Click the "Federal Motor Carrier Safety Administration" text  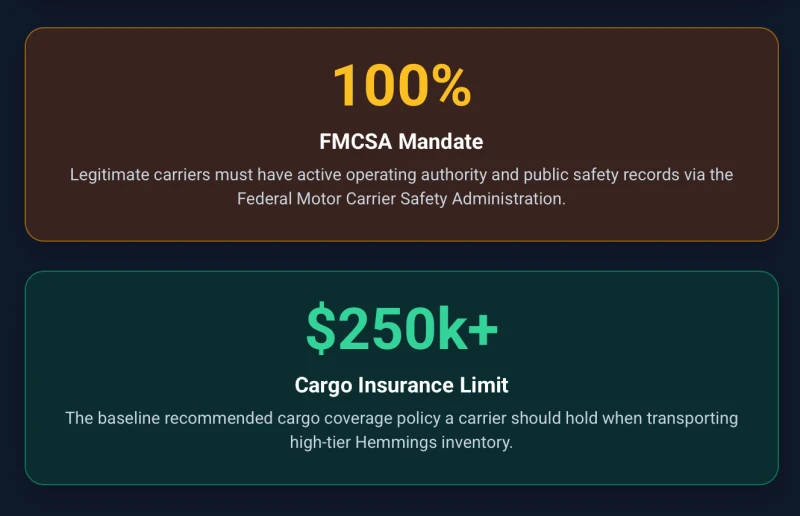(400, 198)
